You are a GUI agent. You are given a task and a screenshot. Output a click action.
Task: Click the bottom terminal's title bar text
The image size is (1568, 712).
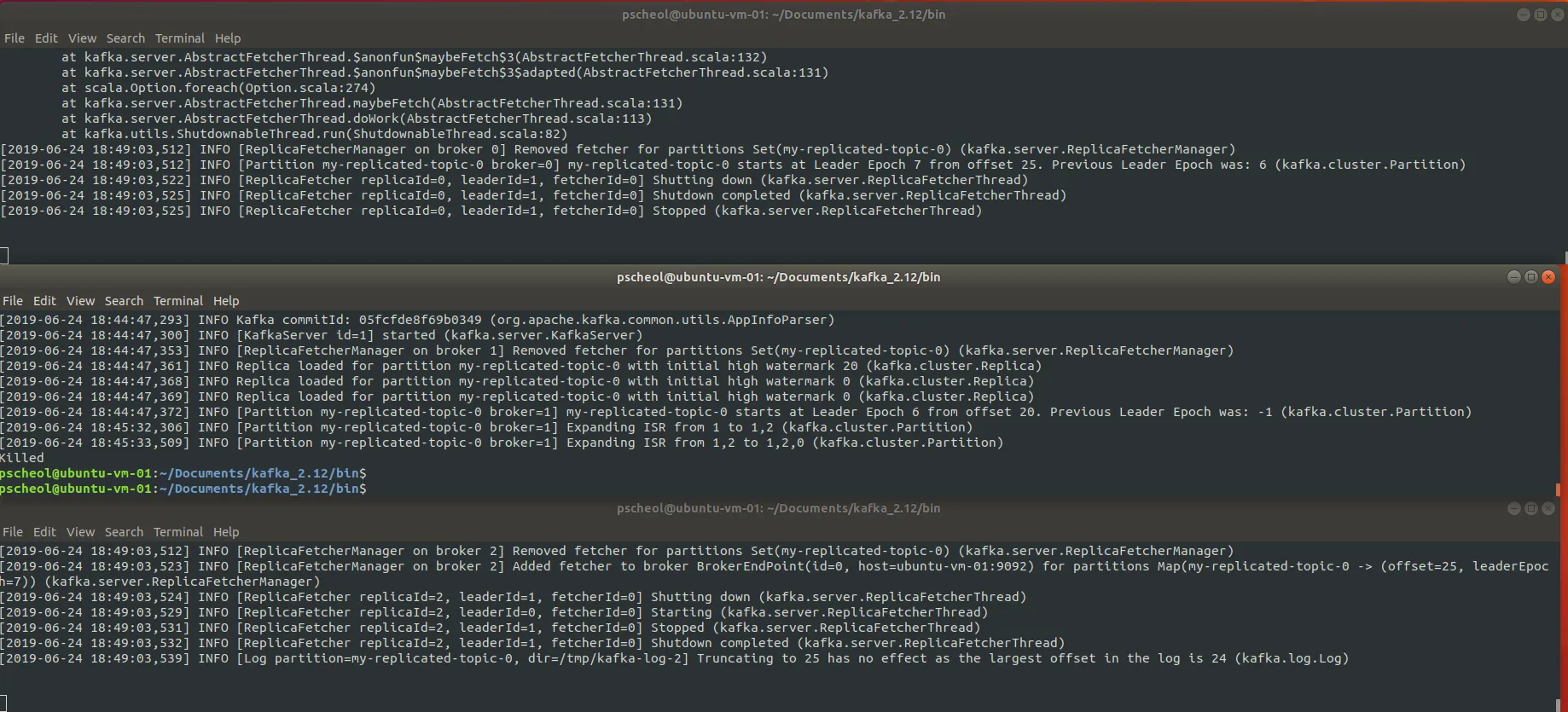point(778,508)
